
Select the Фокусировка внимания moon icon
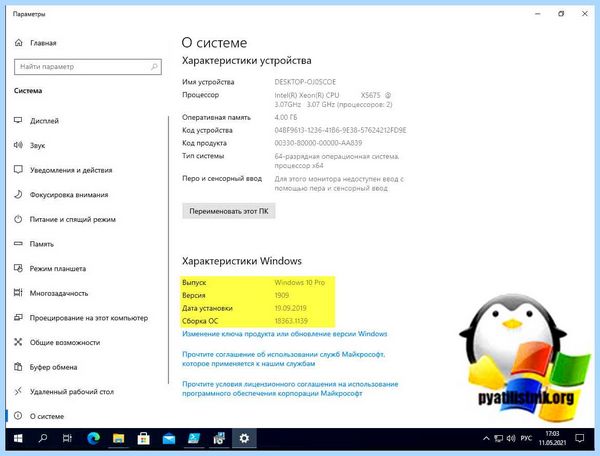tap(18, 194)
